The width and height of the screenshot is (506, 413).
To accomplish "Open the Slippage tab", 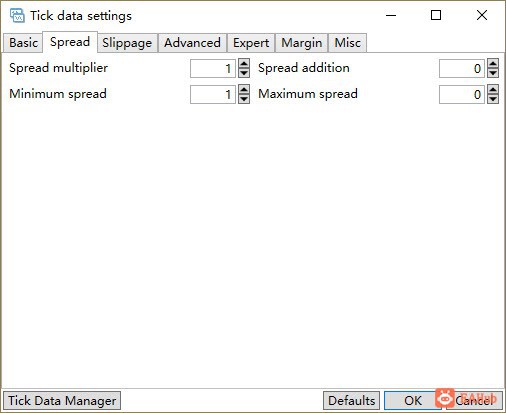I will coord(127,43).
